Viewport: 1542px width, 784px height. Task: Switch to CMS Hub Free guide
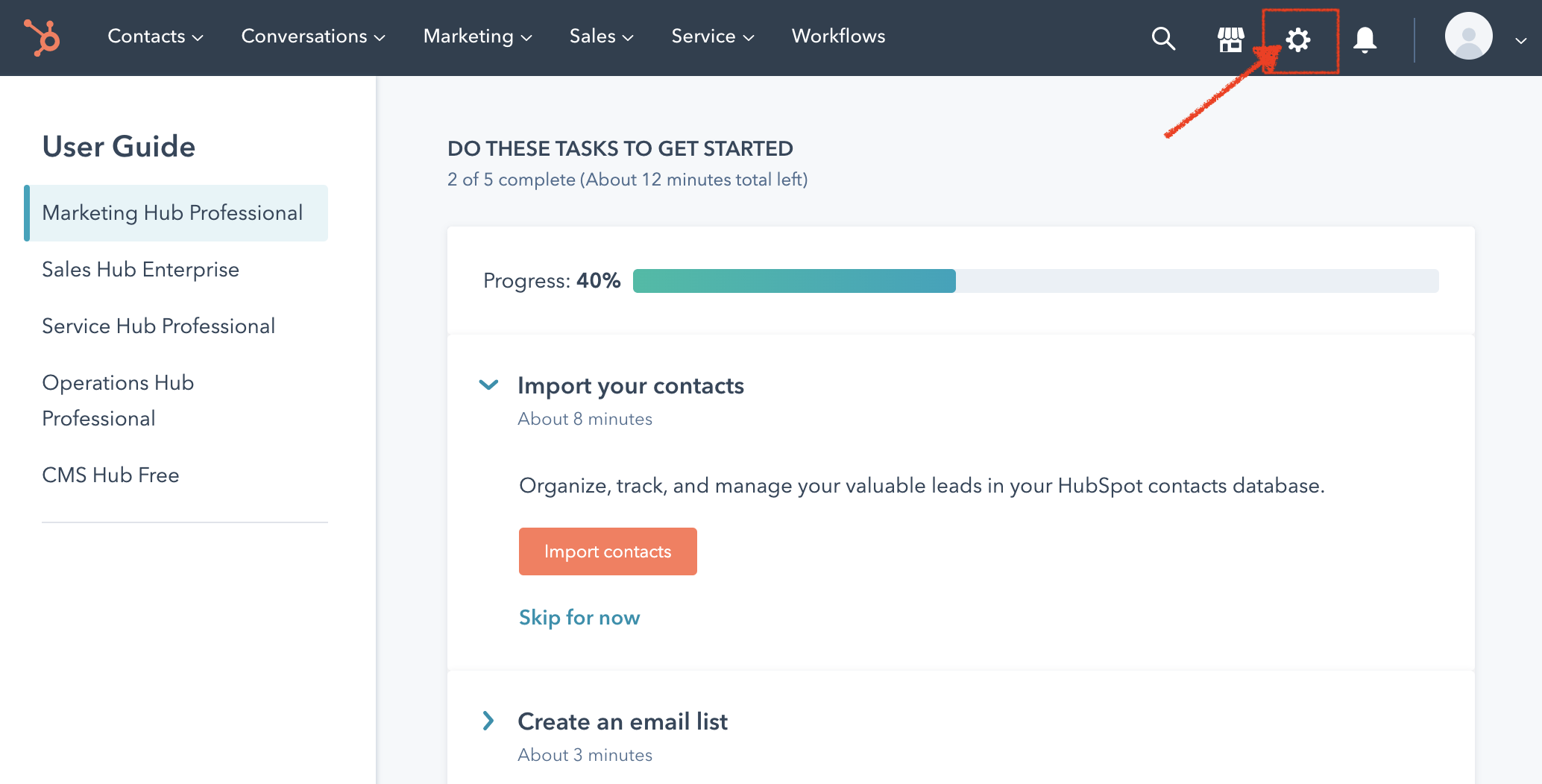coord(110,475)
